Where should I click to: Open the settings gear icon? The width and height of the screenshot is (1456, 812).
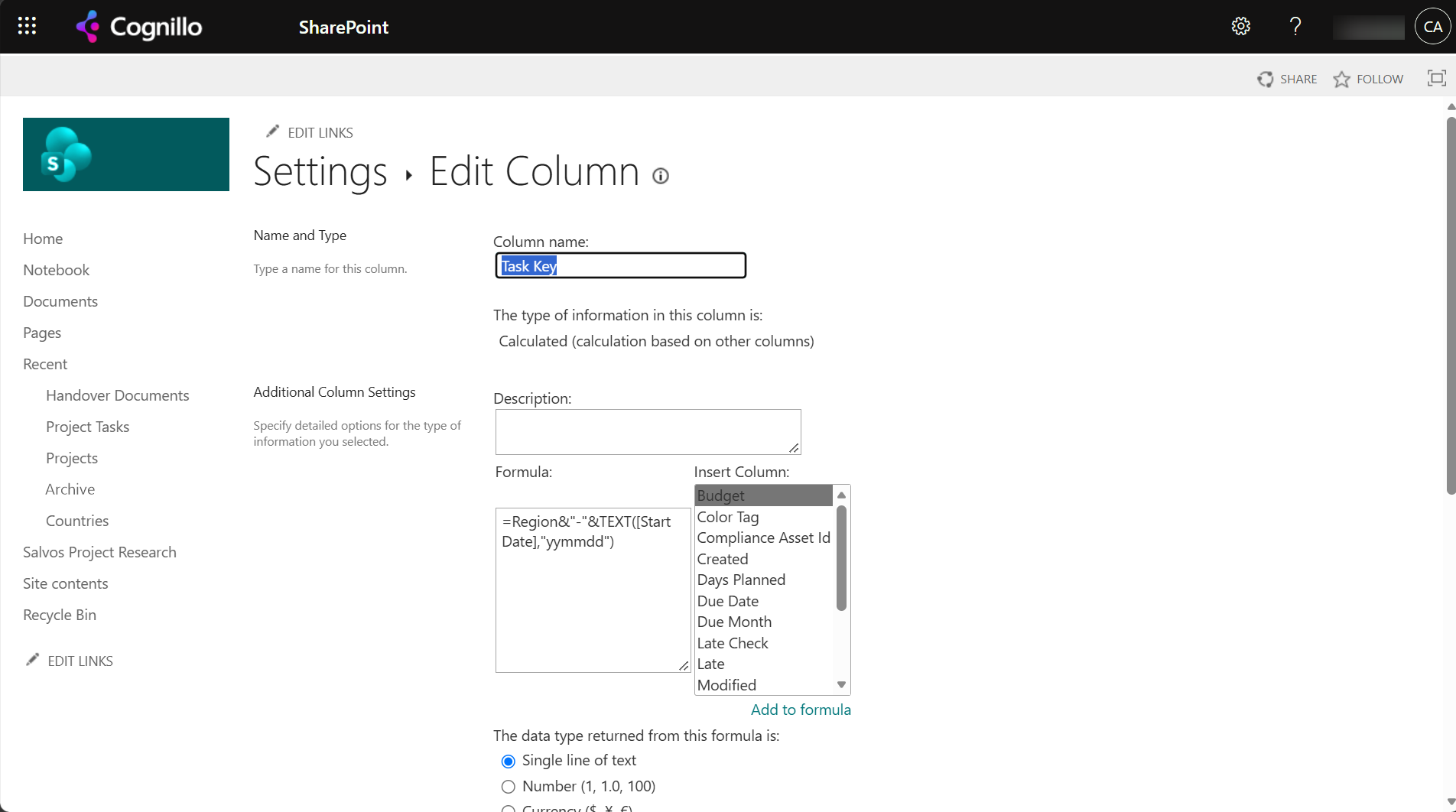pos(1240,26)
